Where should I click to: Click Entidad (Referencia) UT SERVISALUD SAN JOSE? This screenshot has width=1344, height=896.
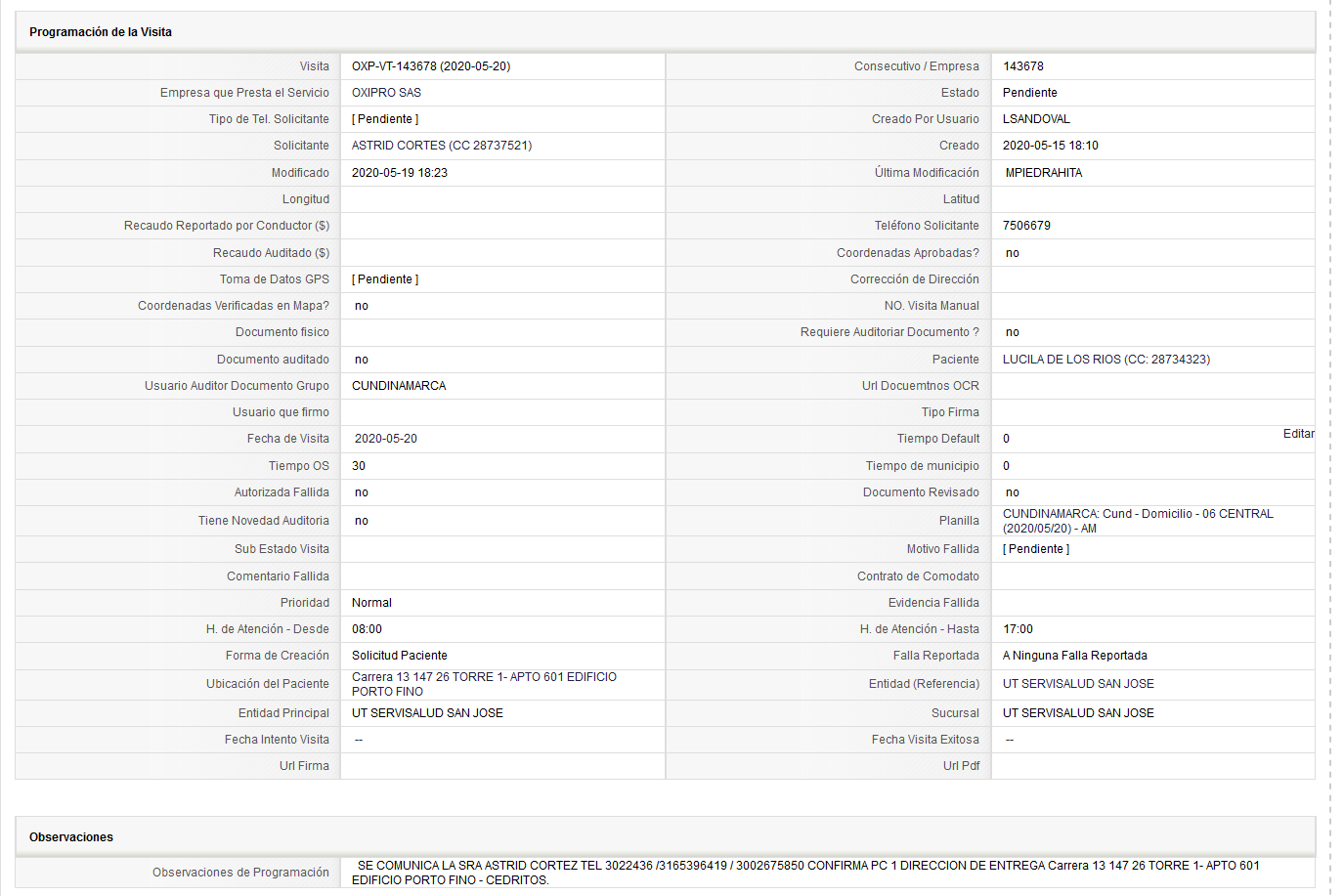1078,684
